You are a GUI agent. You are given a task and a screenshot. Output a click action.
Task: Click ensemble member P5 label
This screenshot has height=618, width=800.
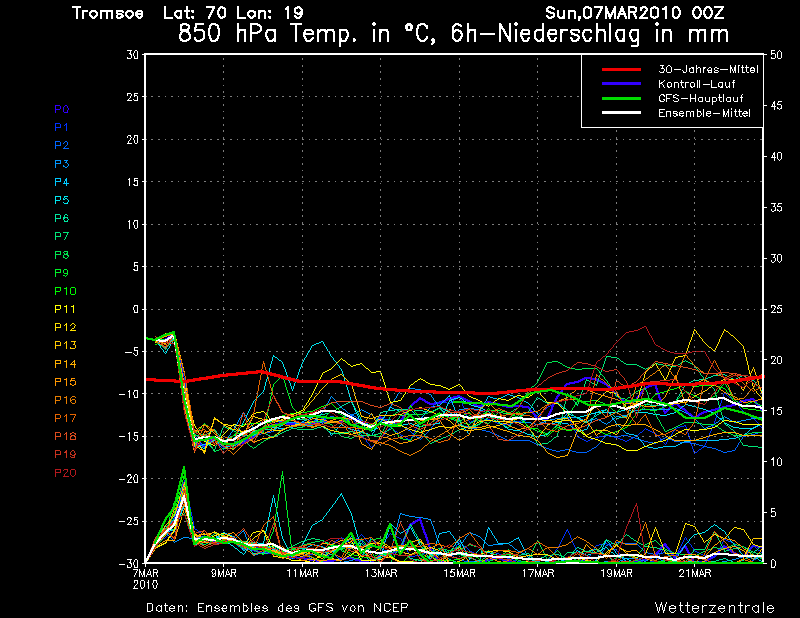pos(62,200)
